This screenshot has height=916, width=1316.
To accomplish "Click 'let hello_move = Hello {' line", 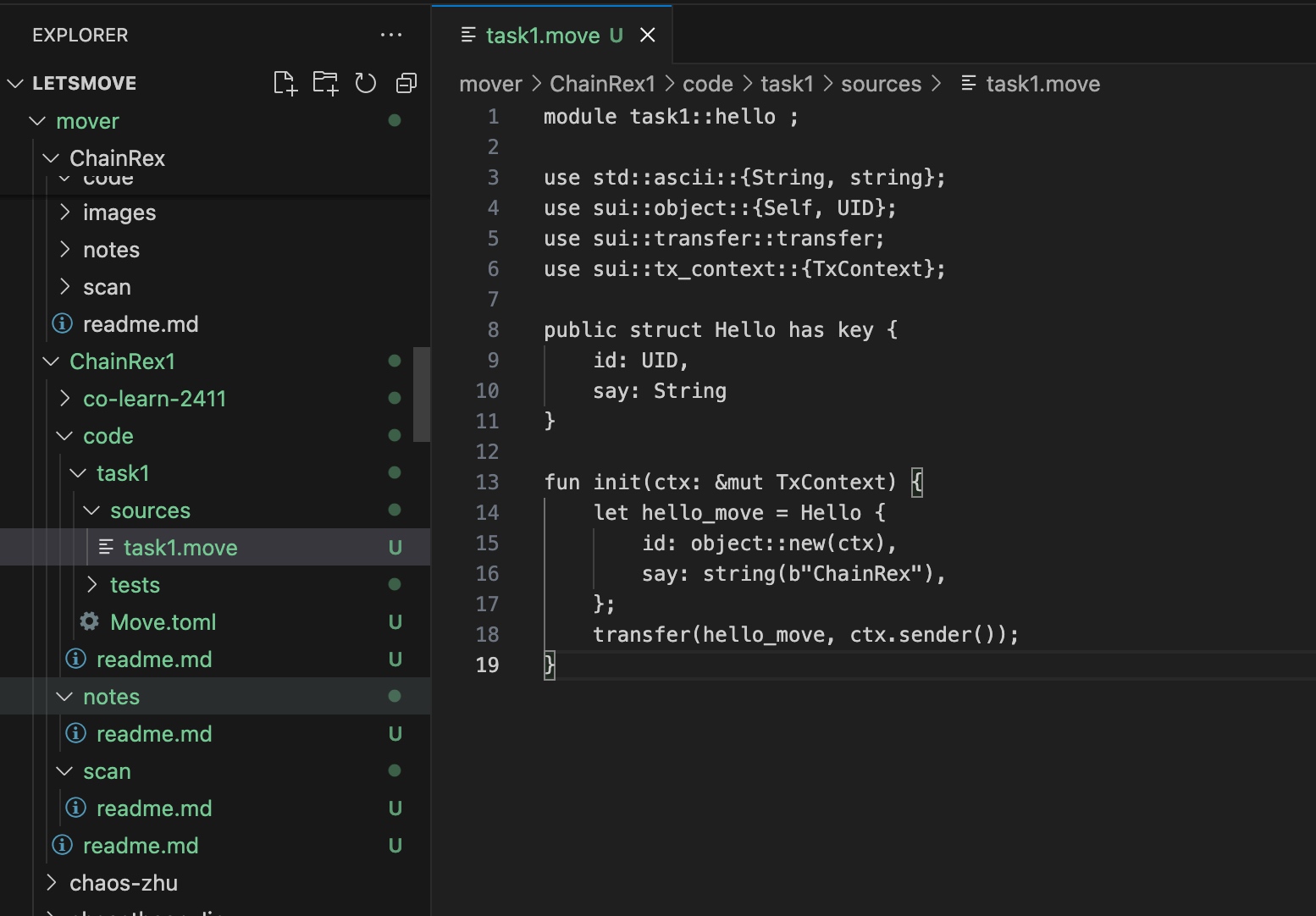I will (739, 512).
